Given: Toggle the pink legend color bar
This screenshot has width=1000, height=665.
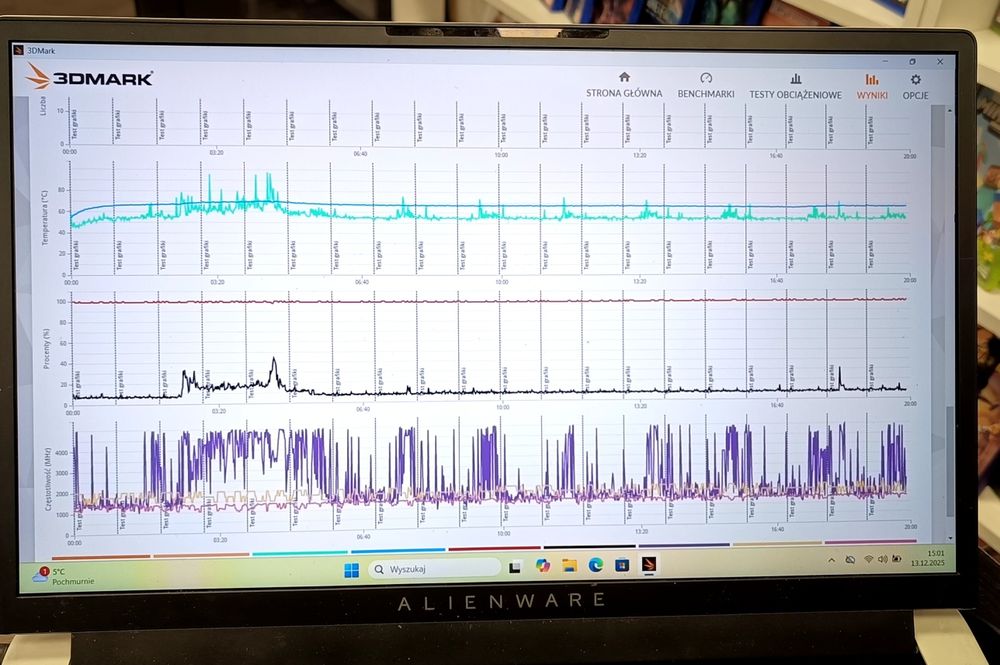Looking at the screenshot, I should pyautogui.click(x=870, y=542).
